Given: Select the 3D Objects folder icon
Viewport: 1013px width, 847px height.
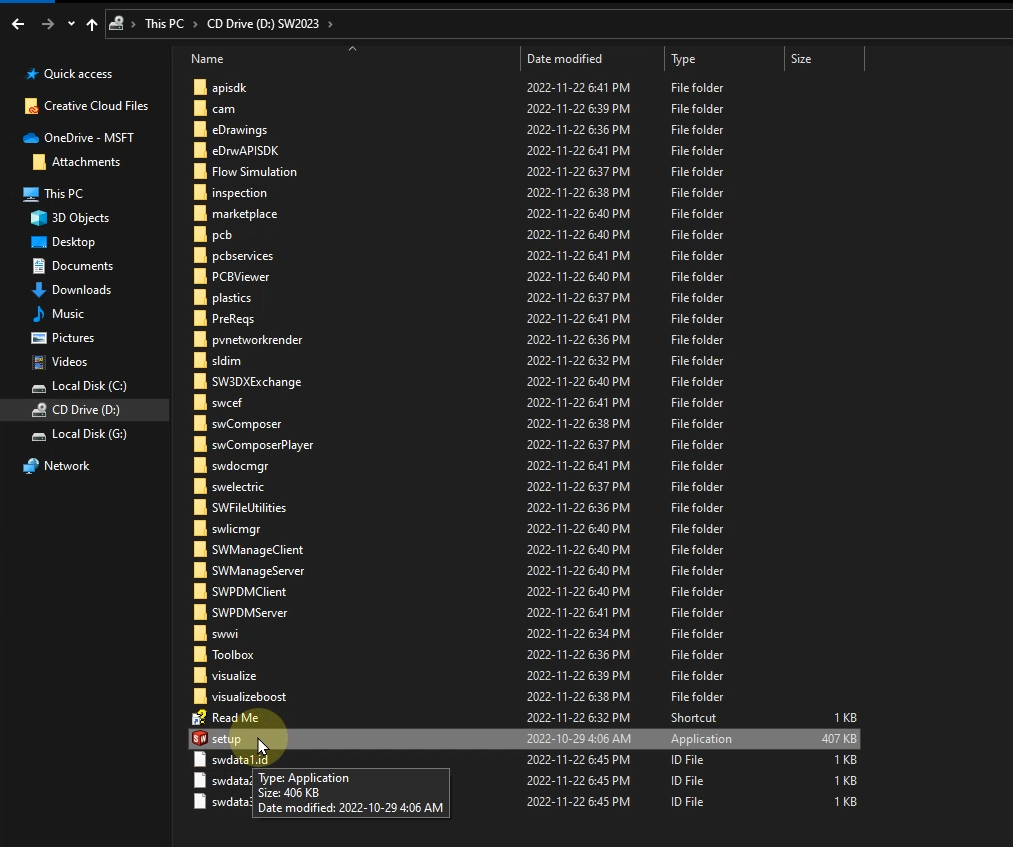Looking at the screenshot, I should coord(39,218).
